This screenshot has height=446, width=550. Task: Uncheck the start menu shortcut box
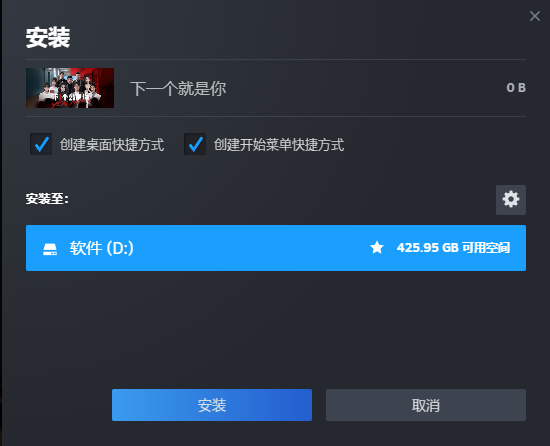point(195,144)
